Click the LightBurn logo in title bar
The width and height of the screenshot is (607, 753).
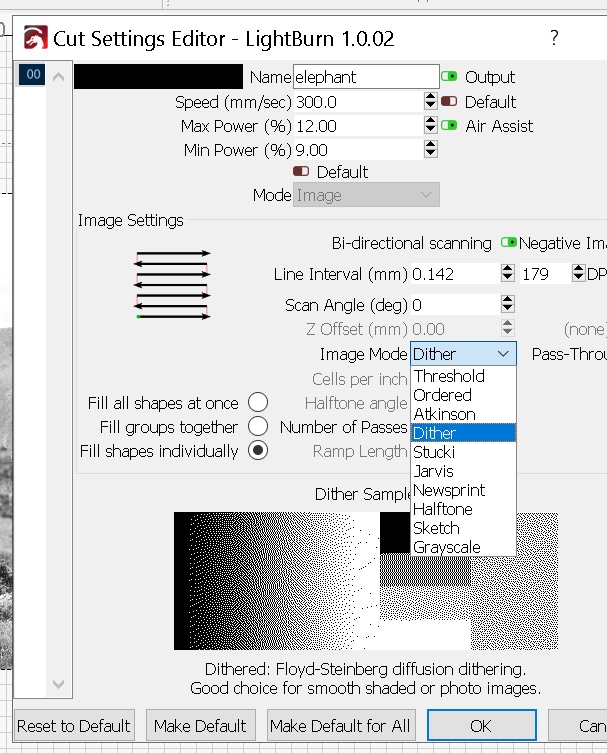tap(36, 37)
